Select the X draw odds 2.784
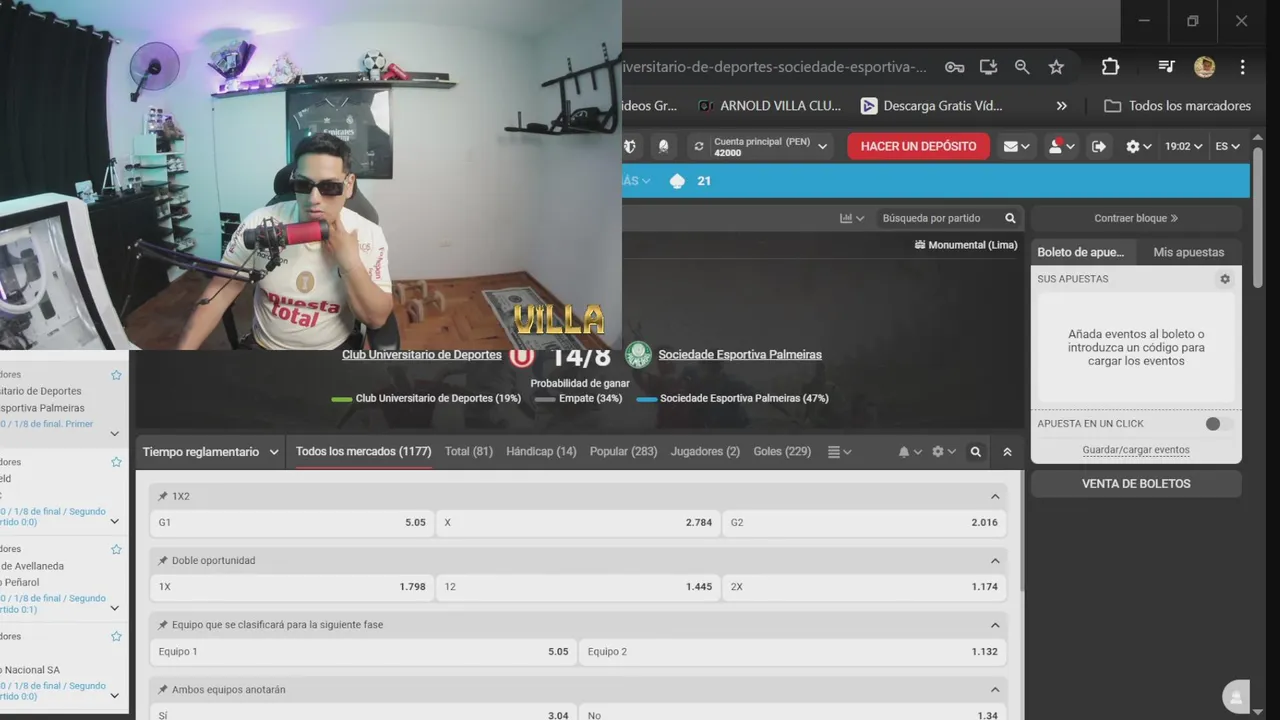This screenshot has width=1280, height=720. [578, 522]
